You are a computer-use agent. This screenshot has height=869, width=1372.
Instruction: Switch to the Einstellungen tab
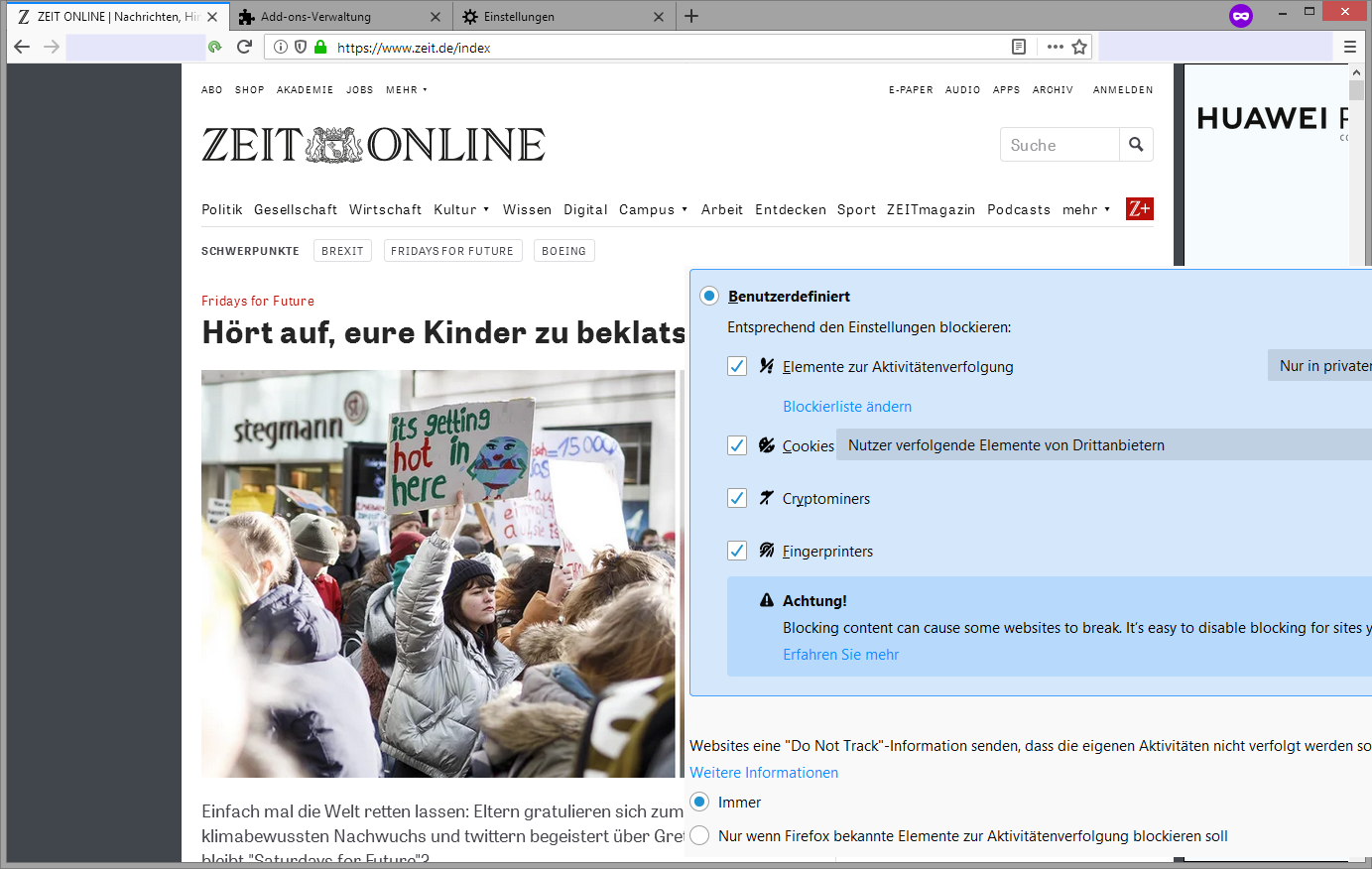[x=563, y=17]
